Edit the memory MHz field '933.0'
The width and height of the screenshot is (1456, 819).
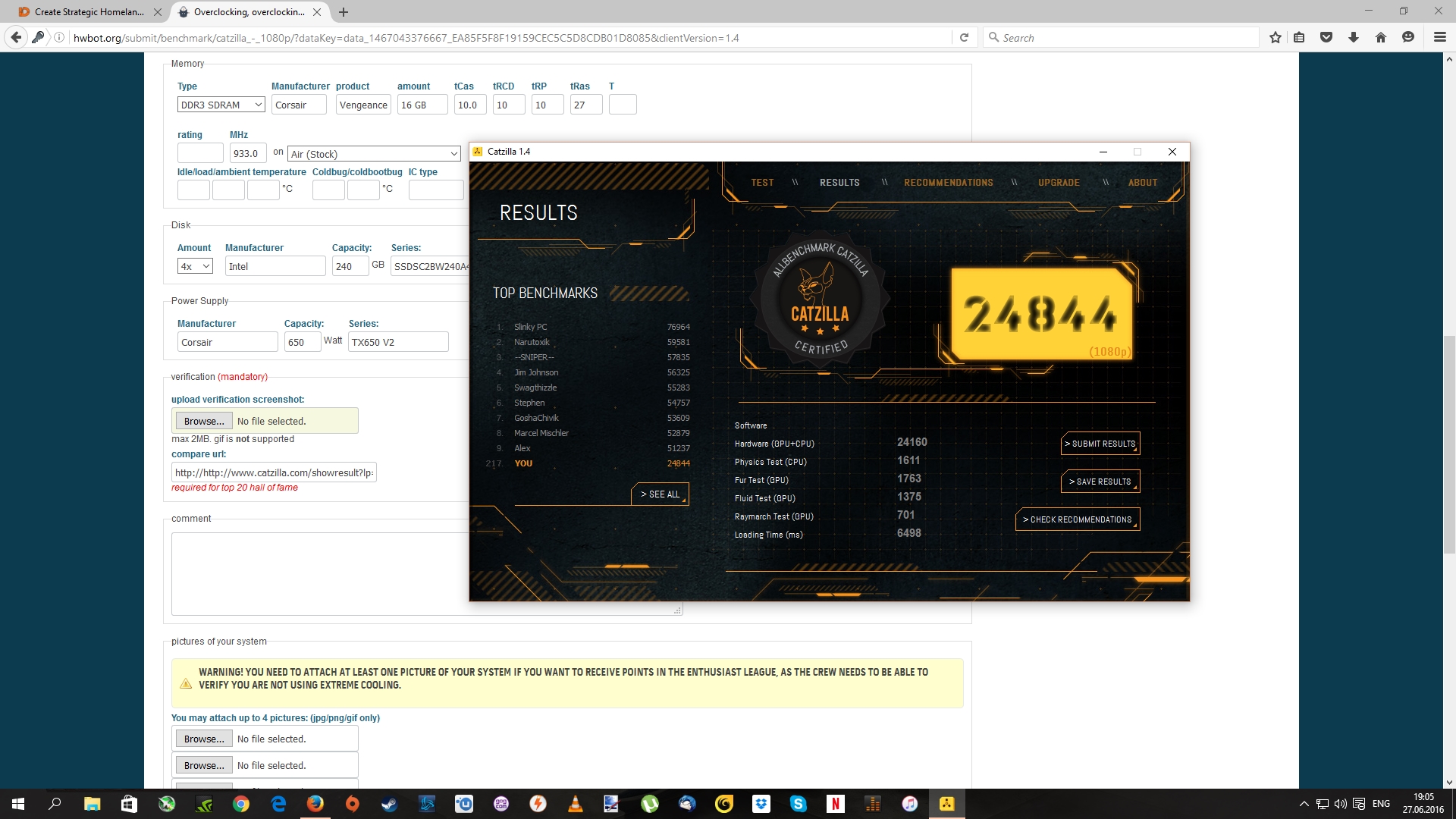(x=248, y=153)
